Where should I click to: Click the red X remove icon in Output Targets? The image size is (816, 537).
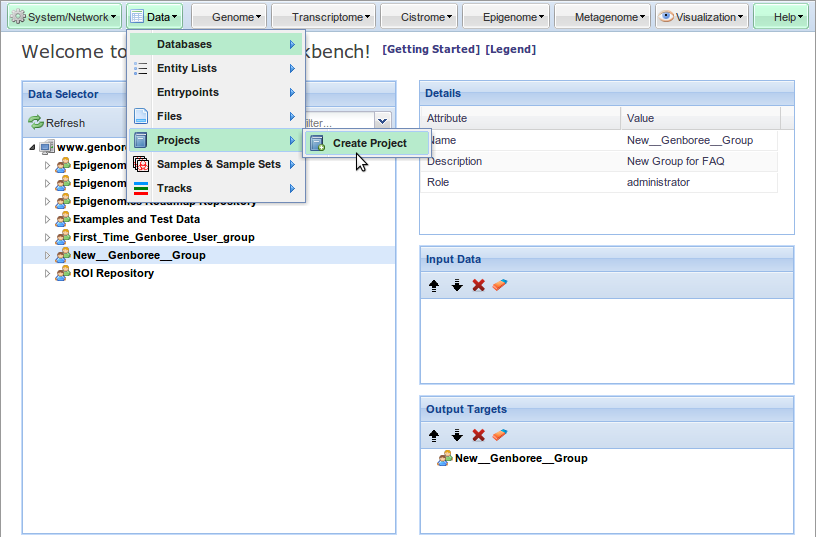coord(479,436)
